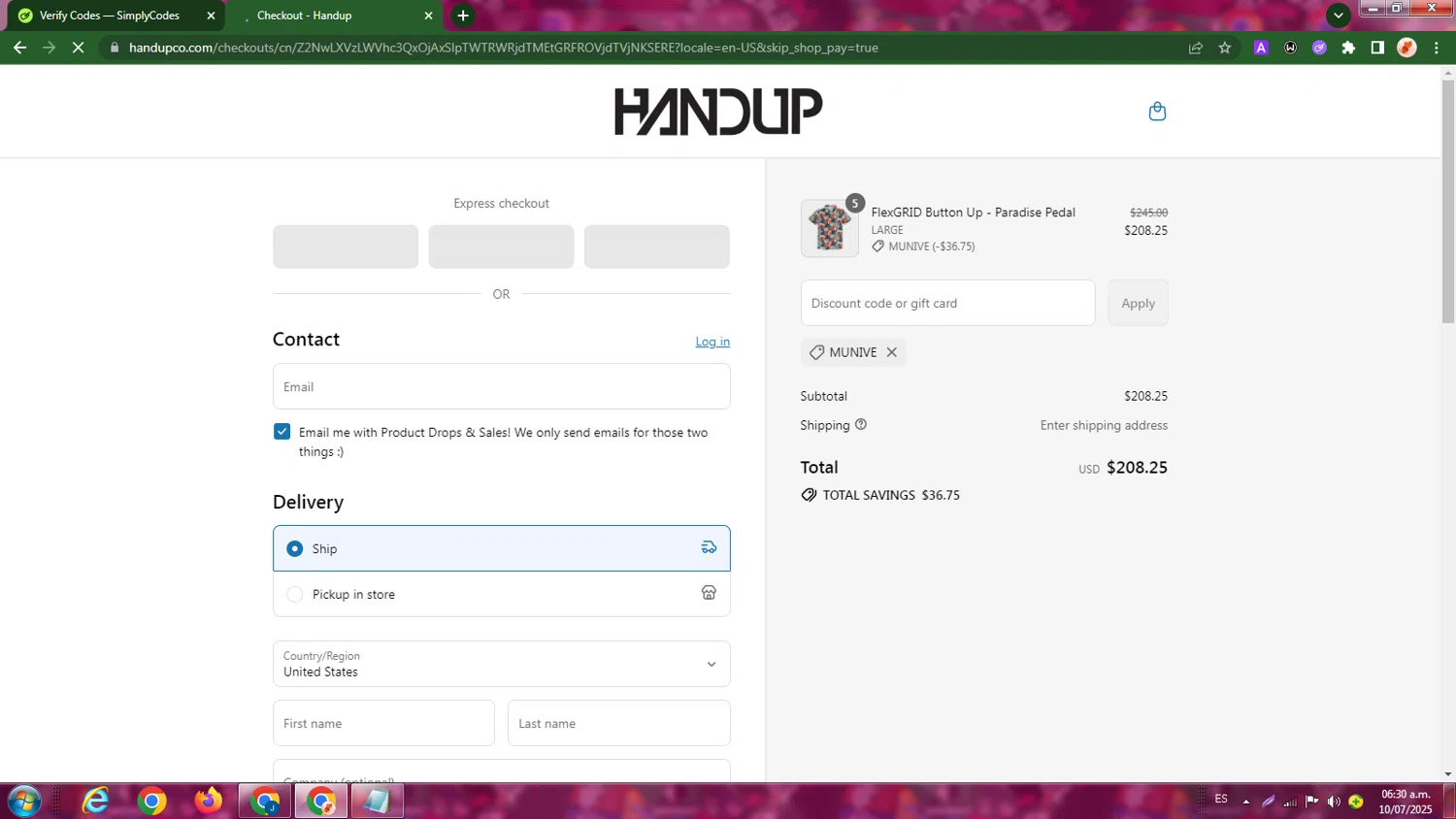This screenshot has height=819, width=1456.
Task: Bookmark this page with the star icon
Action: (1225, 48)
